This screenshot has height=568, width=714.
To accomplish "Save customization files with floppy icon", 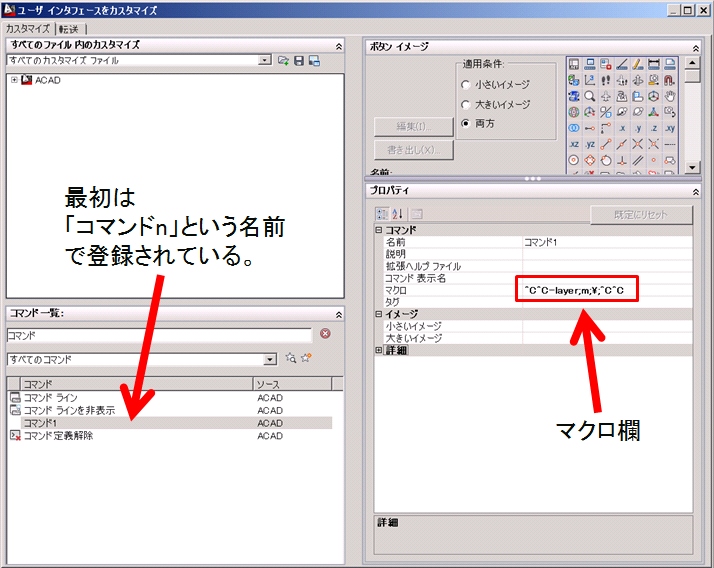I will 299,61.
